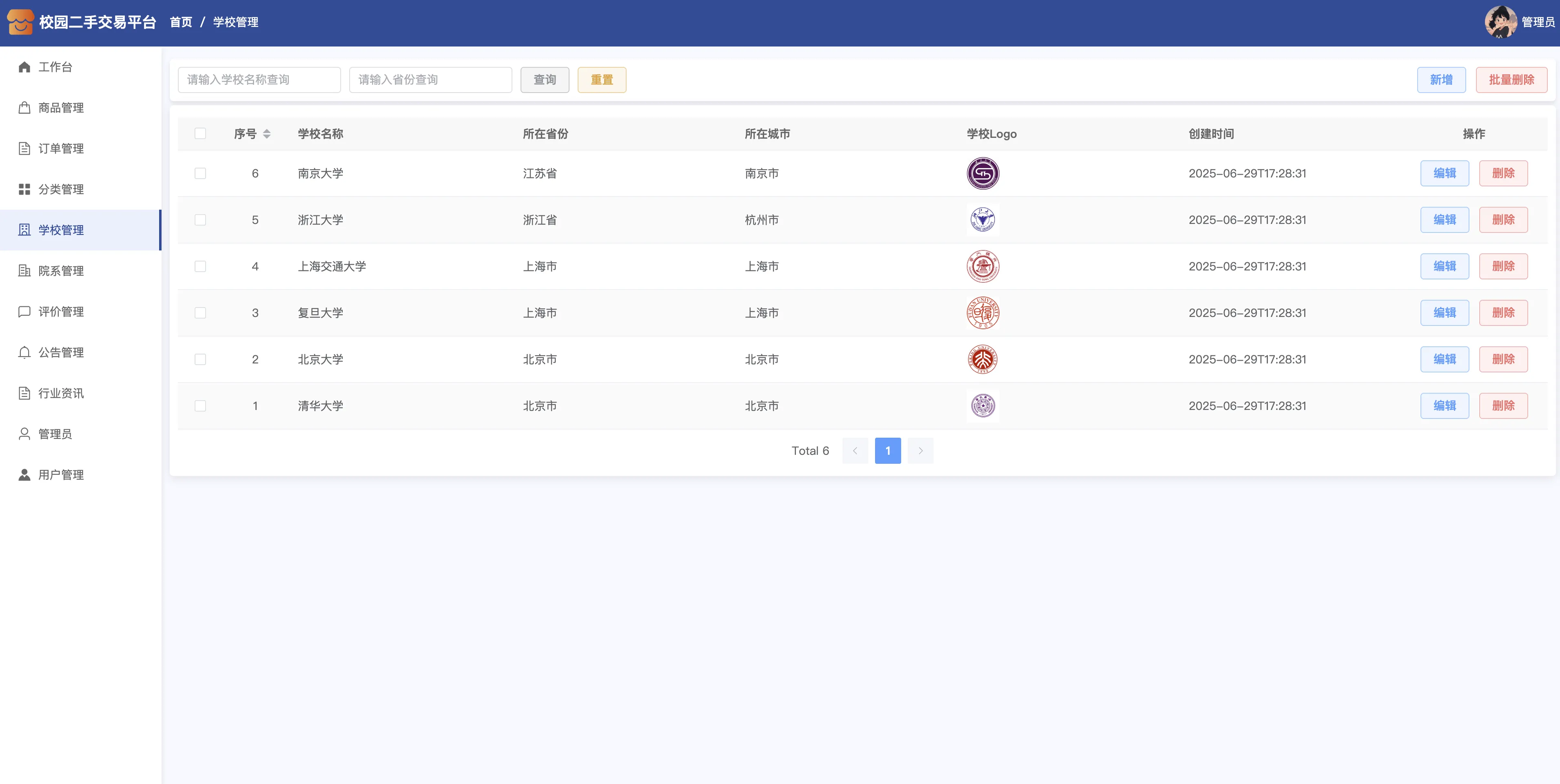The image size is (1560, 784).
Task: Click the platform shop logo icon
Action: click(20, 22)
